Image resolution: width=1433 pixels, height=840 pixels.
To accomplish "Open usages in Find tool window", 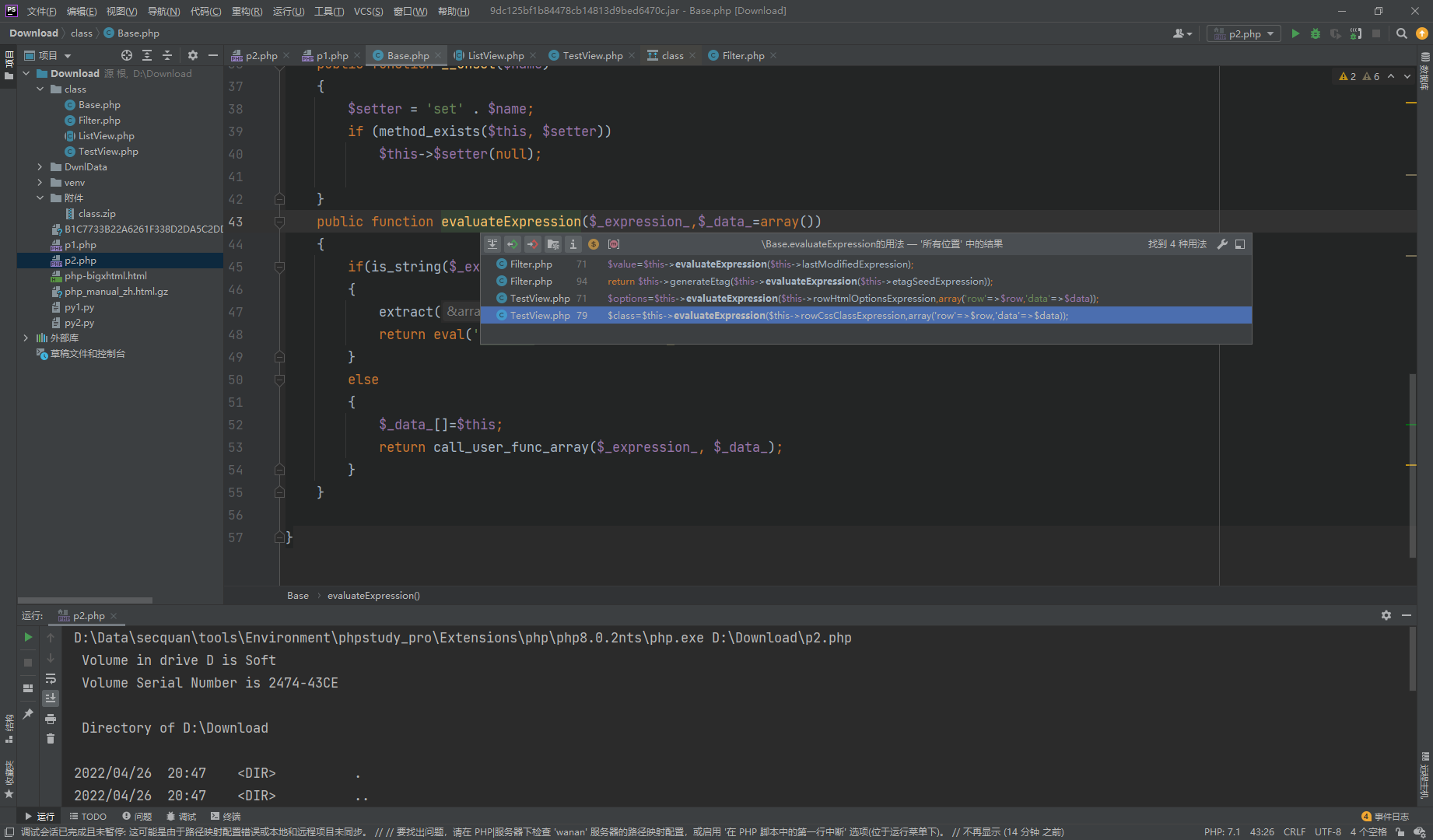I will click(1240, 244).
